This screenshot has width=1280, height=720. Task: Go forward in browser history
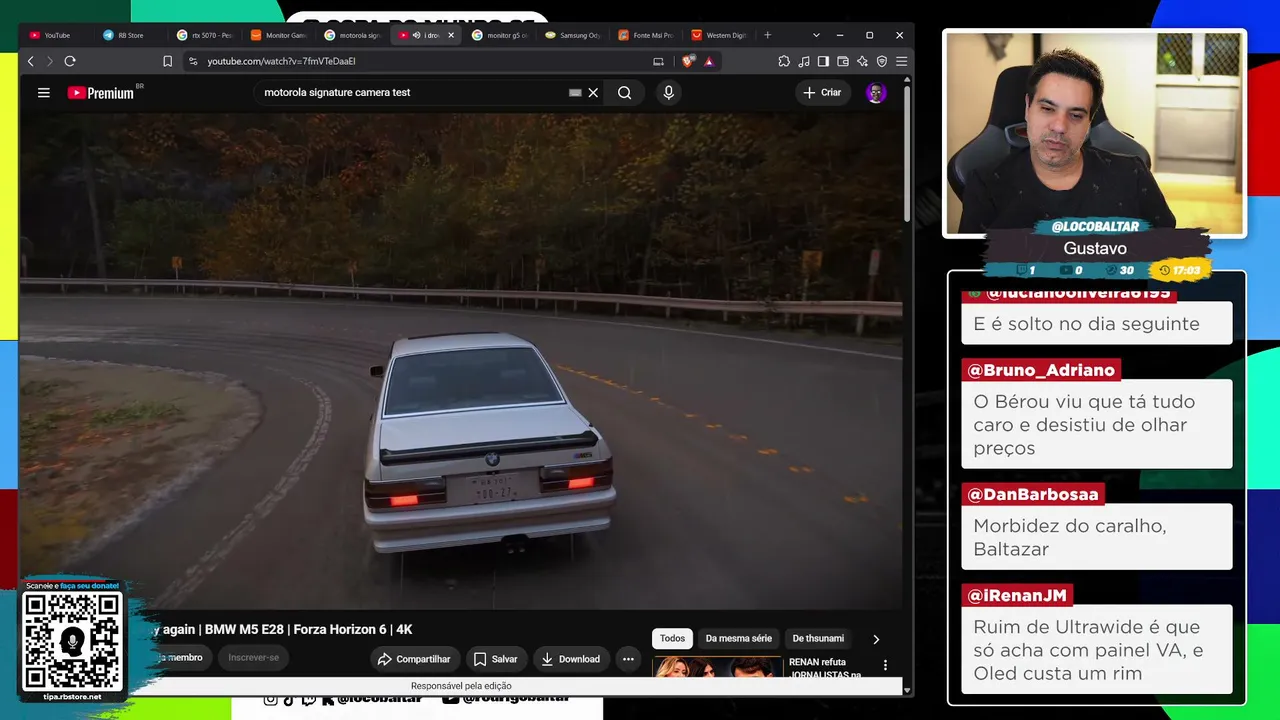click(49, 61)
